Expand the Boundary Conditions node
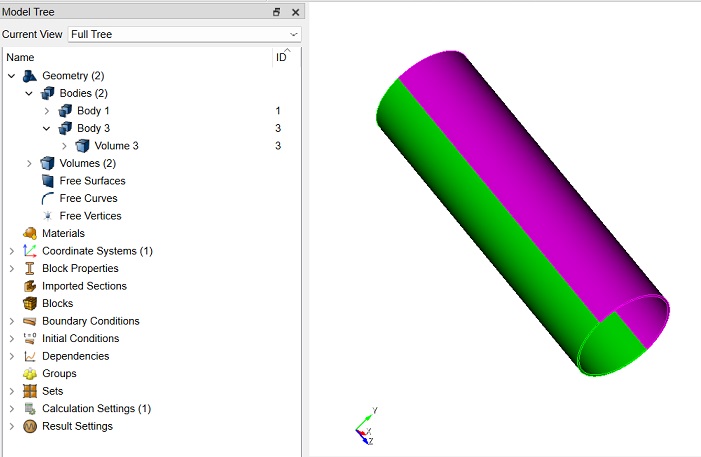Screen dimensions: 701x457 (x=12, y=322)
